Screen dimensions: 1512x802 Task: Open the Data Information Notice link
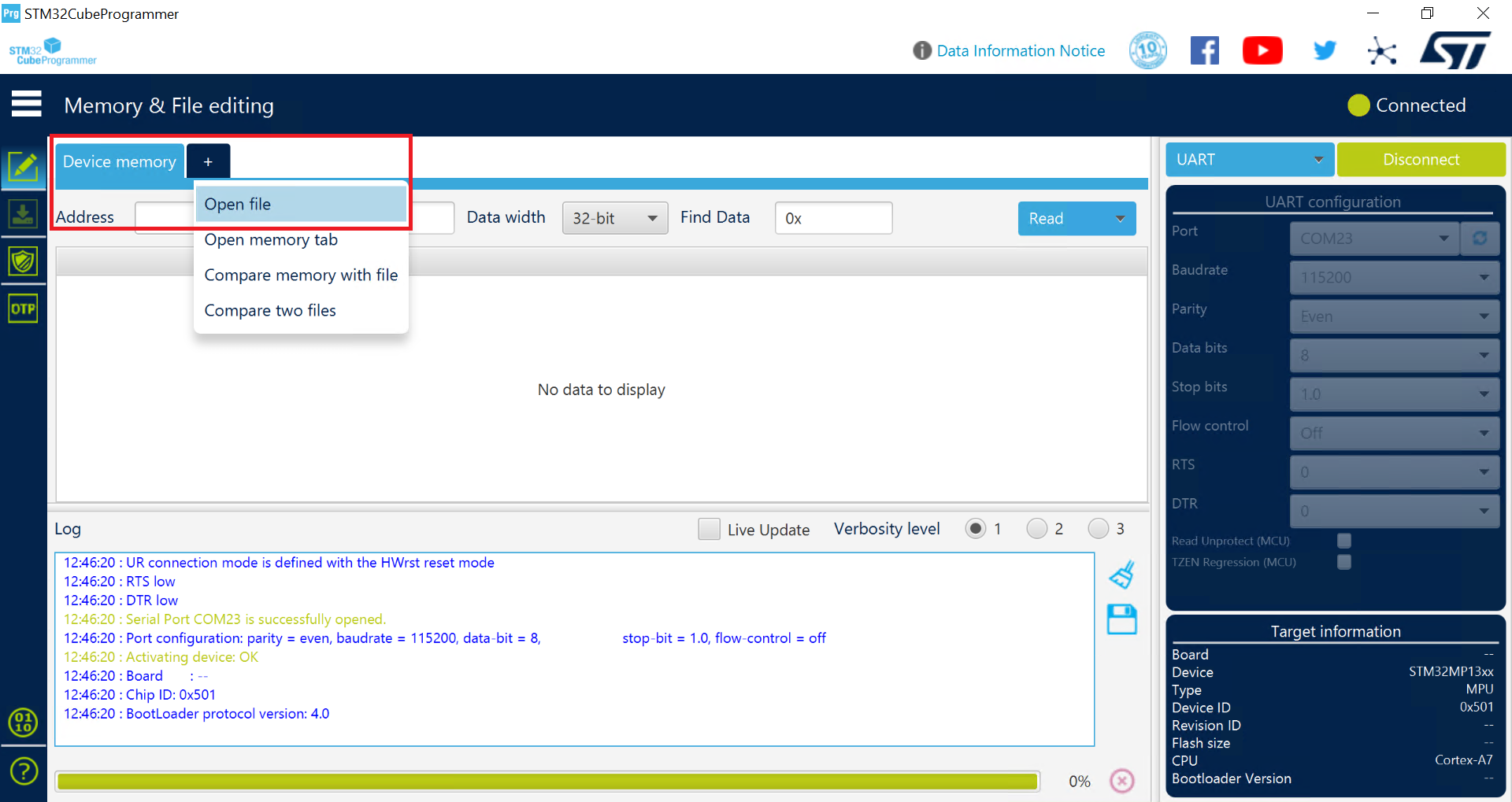(1021, 51)
